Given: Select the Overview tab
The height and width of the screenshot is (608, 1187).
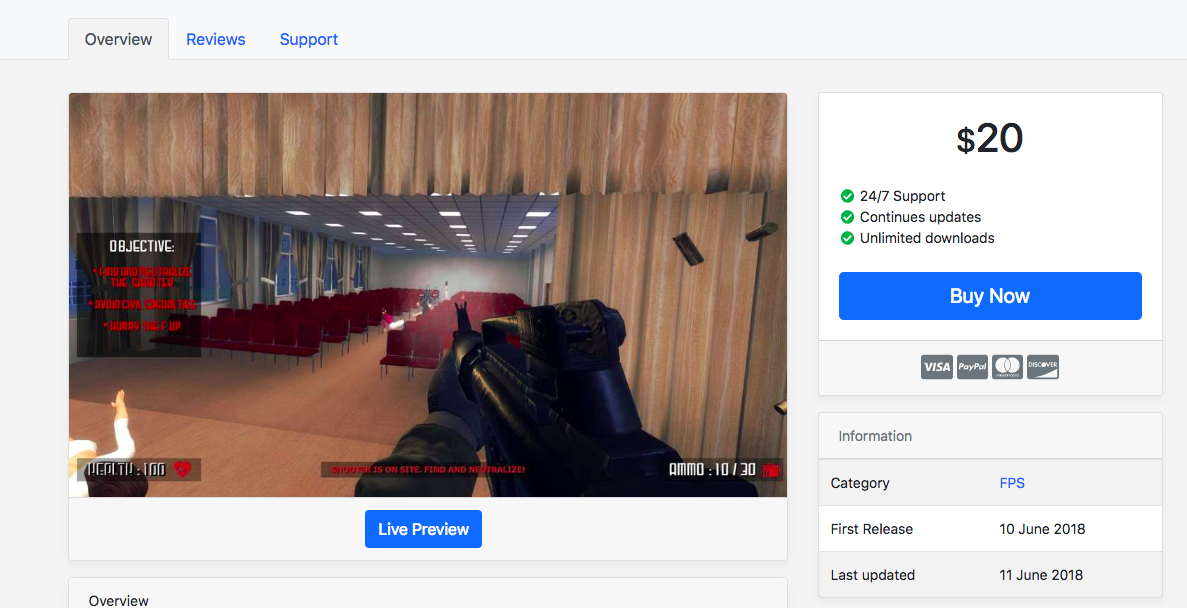Looking at the screenshot, I should tap(117, 39).
